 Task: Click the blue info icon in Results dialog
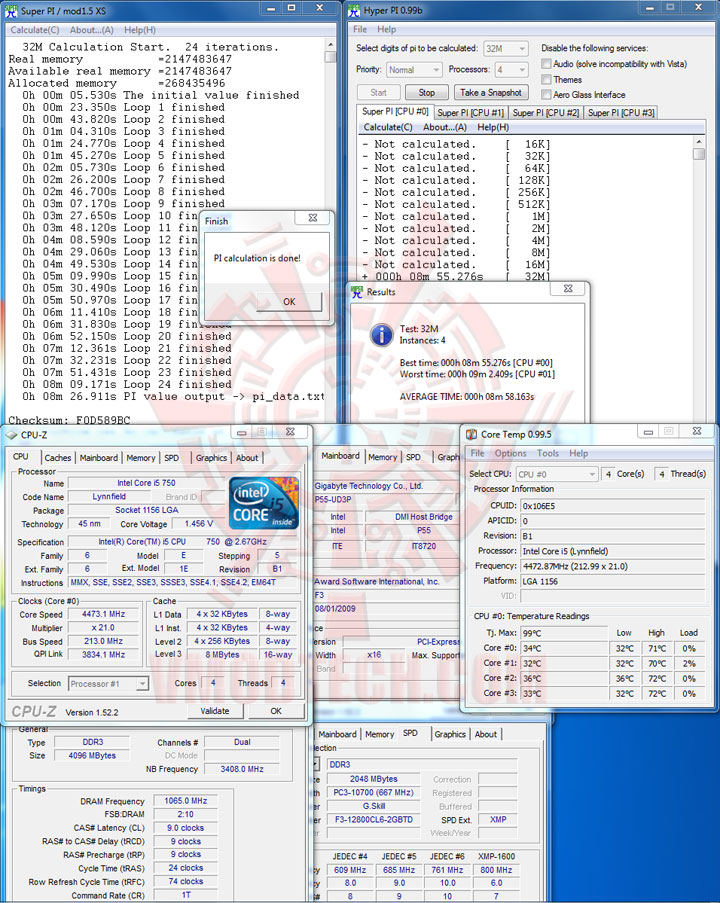(x=381, y=334)
